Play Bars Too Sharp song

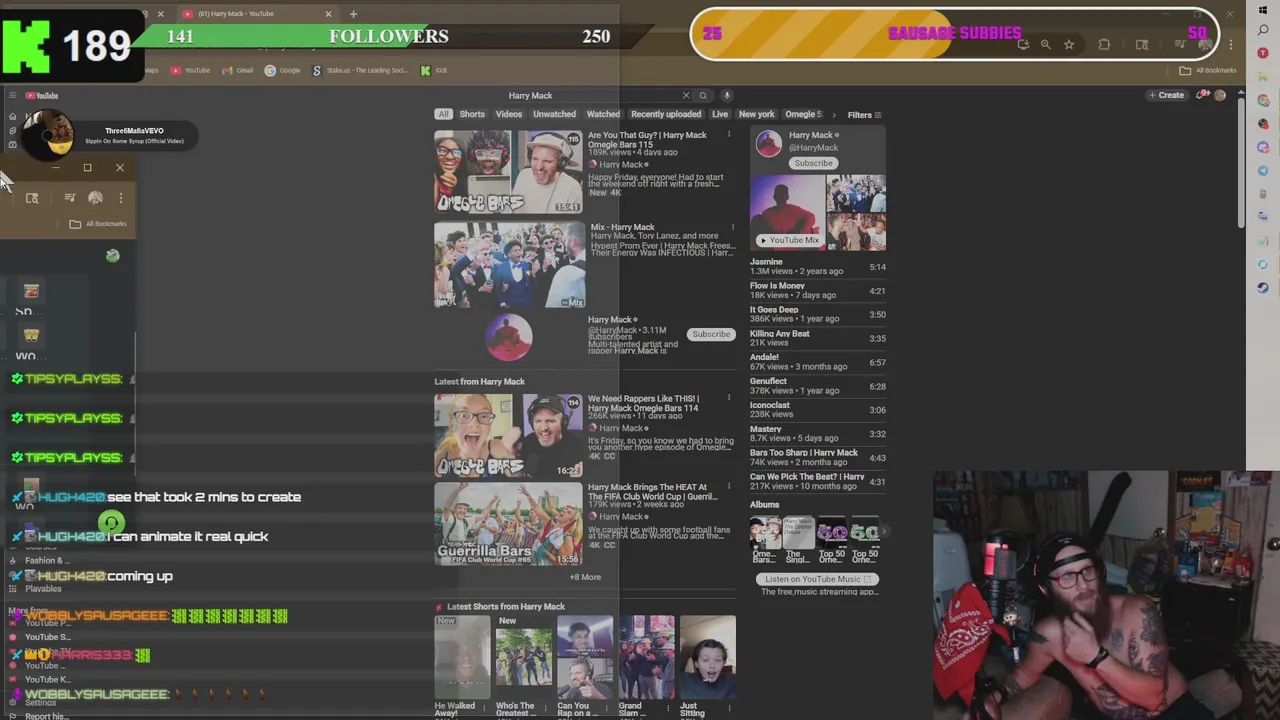tap(817, 457)
